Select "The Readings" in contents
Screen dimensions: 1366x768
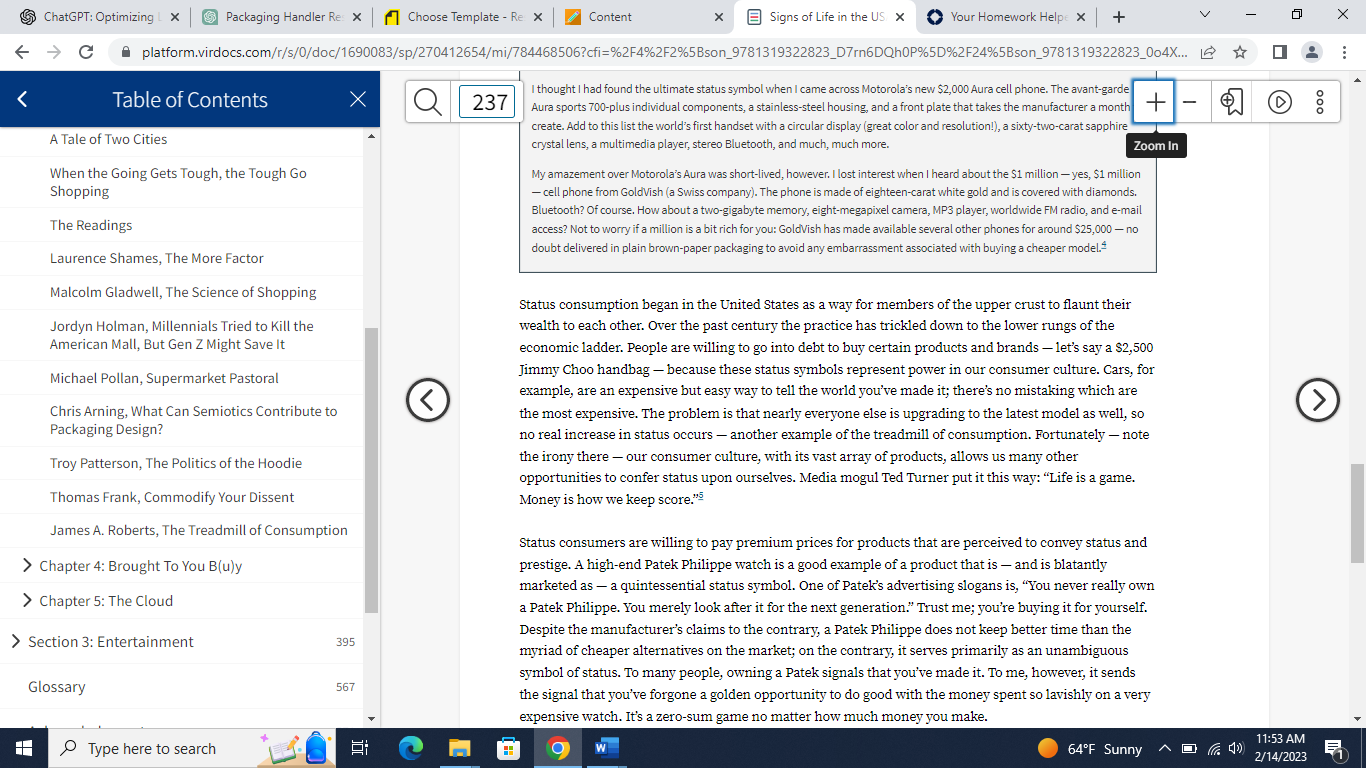(91, 225)
